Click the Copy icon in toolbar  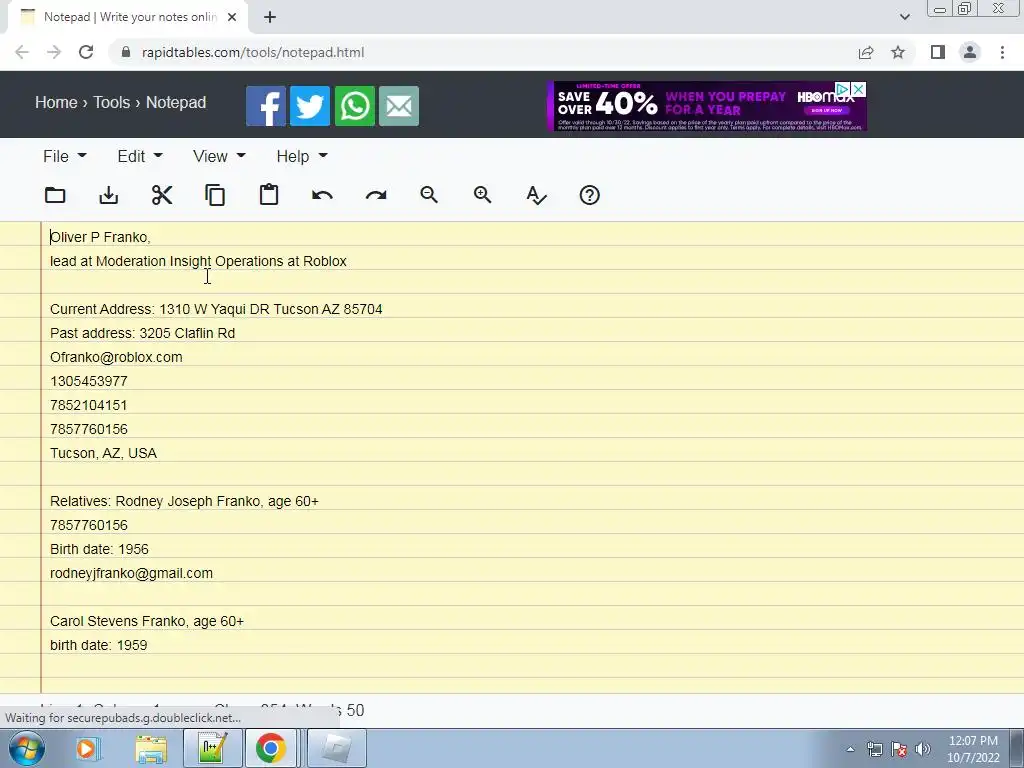point(216,195)
